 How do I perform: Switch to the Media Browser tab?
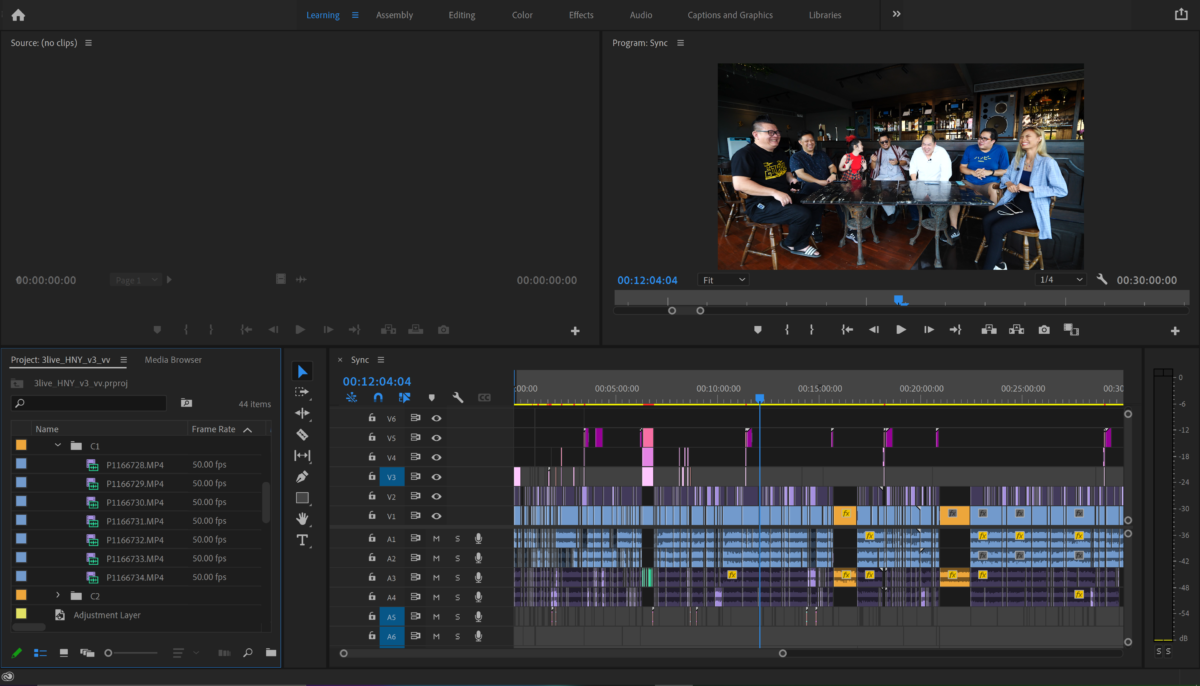[173, 360]
